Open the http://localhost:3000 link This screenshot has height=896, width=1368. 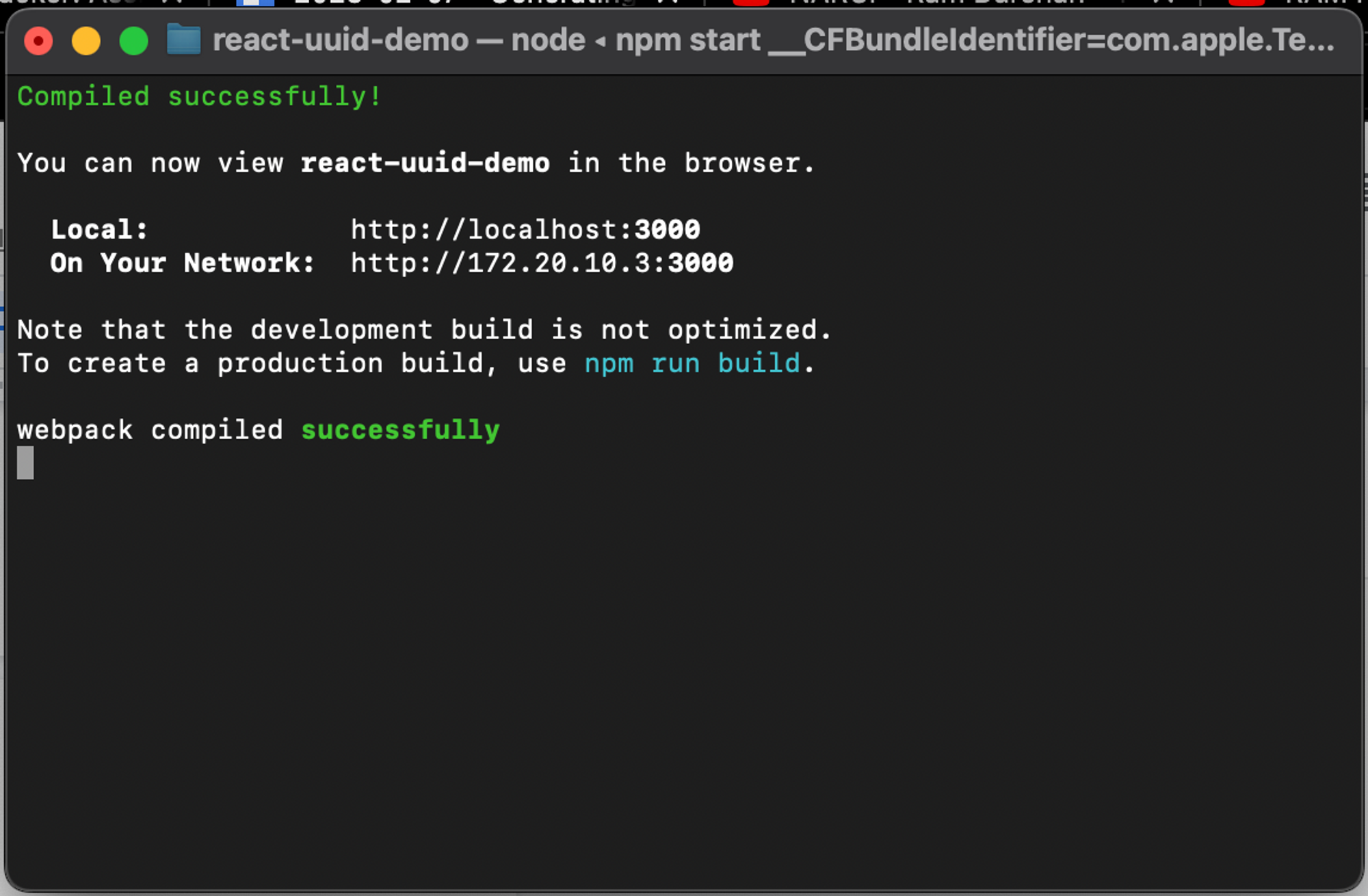(525, 229)
